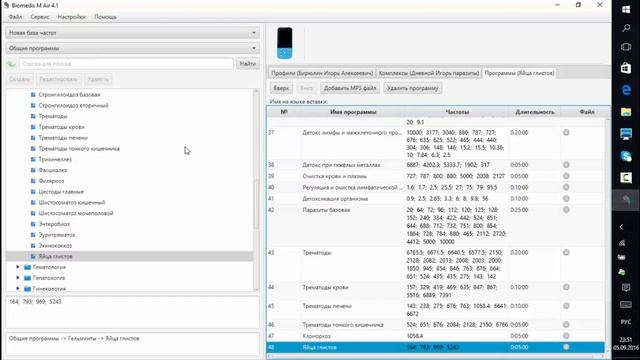
Task: Toggle file circle for Очистка крови и плазмы
Action: click(x=566, y=176)
